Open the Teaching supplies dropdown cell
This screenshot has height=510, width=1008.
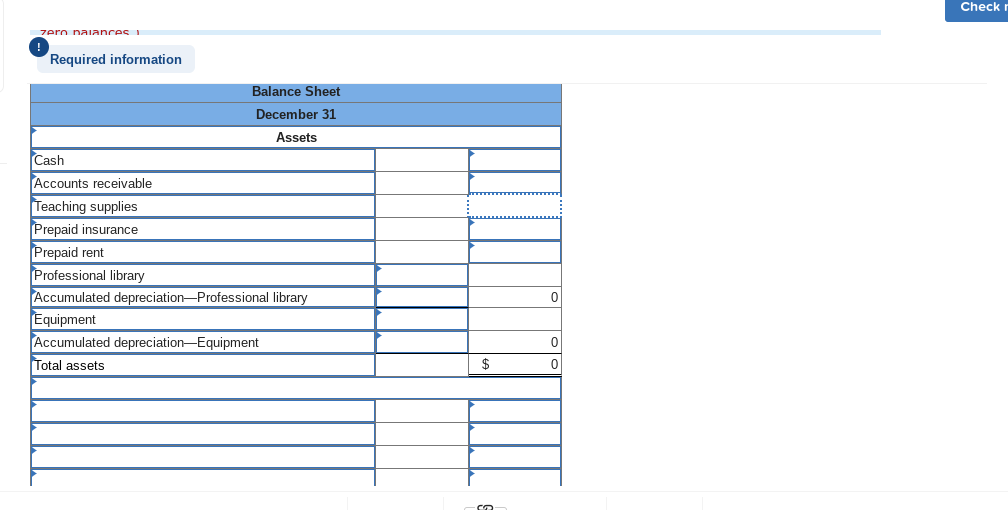click(x=203, y=206)
